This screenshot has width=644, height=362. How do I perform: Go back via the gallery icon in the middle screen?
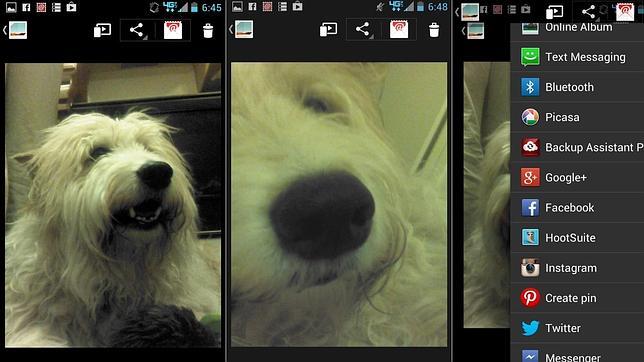pyautogui.click(x=242, y=30)
